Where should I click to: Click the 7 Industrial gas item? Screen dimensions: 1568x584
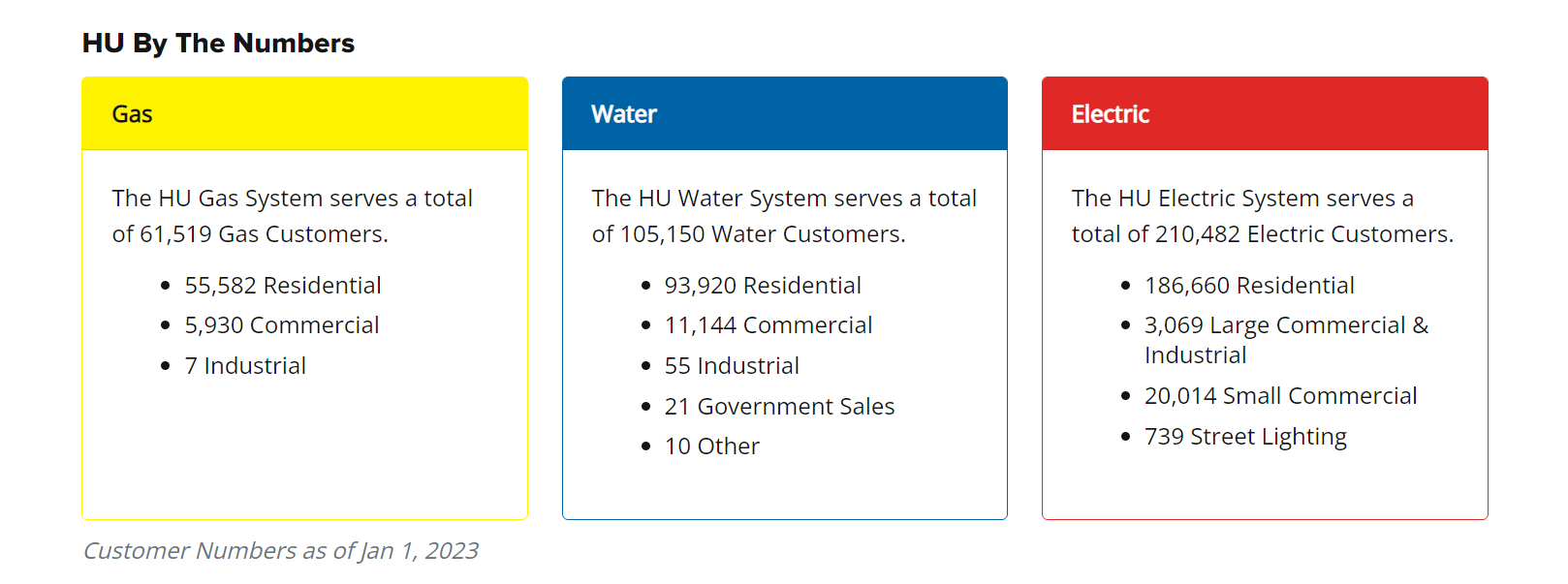pos(245,366)
